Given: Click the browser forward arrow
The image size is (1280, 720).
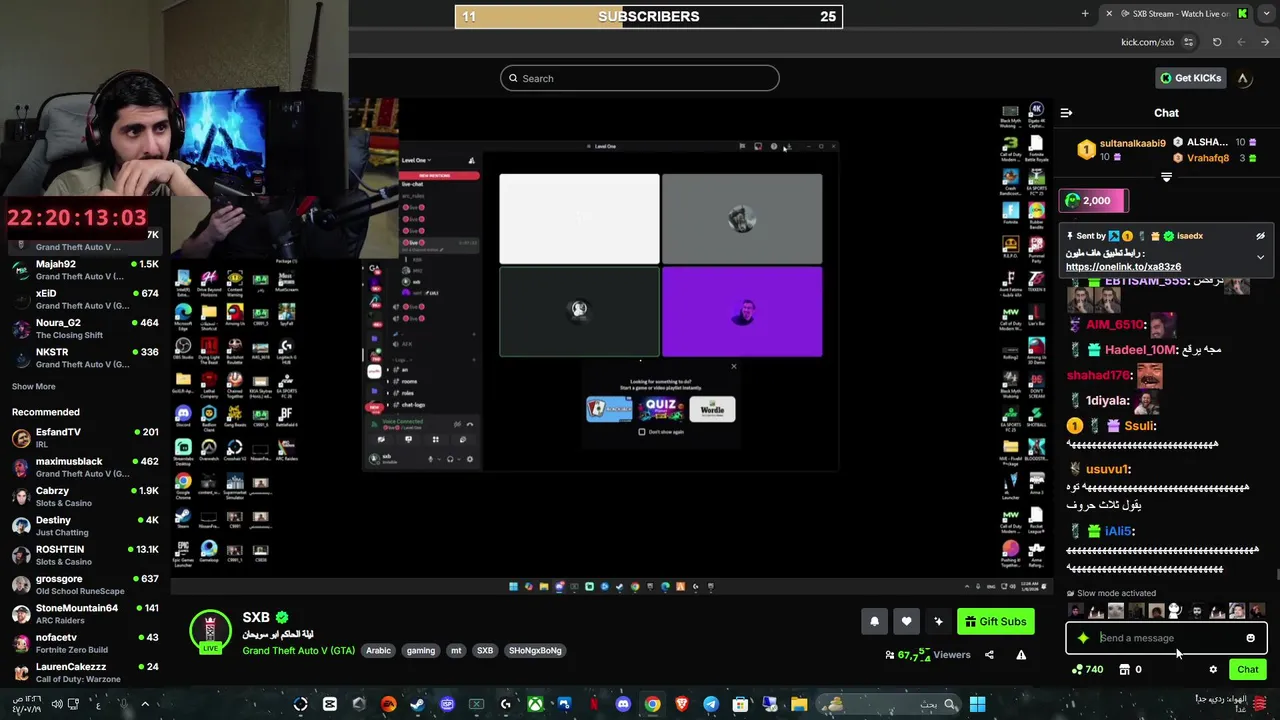Looking at the screenshot, I should point(1265,42).
